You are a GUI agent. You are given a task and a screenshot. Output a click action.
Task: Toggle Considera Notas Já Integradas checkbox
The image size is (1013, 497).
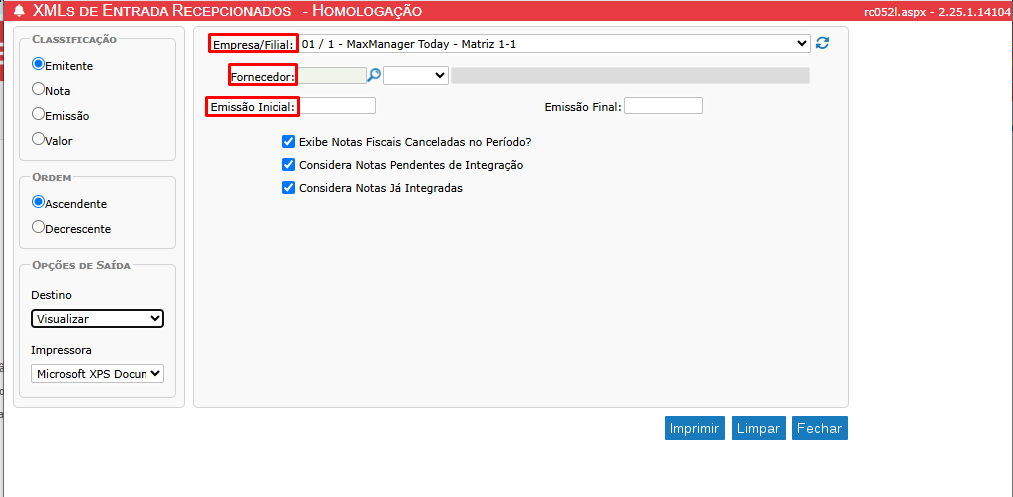[289, 187]
